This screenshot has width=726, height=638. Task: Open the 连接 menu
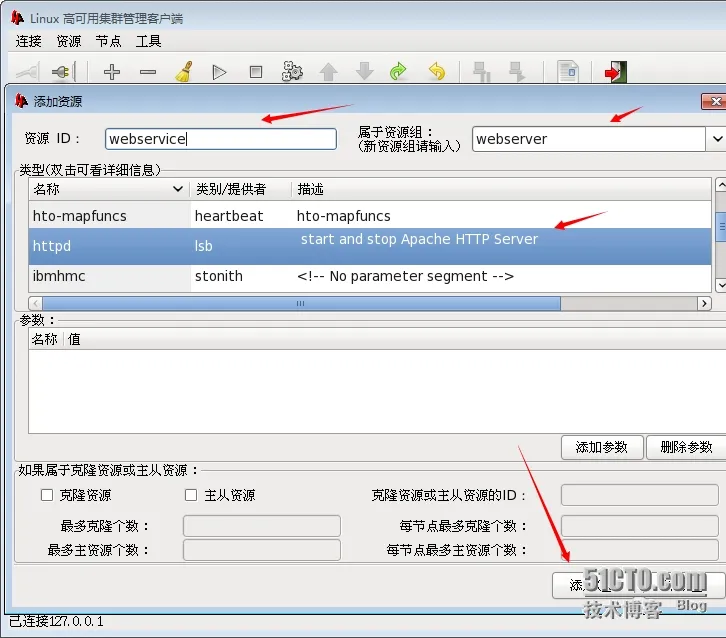click(x=29, y=41)
